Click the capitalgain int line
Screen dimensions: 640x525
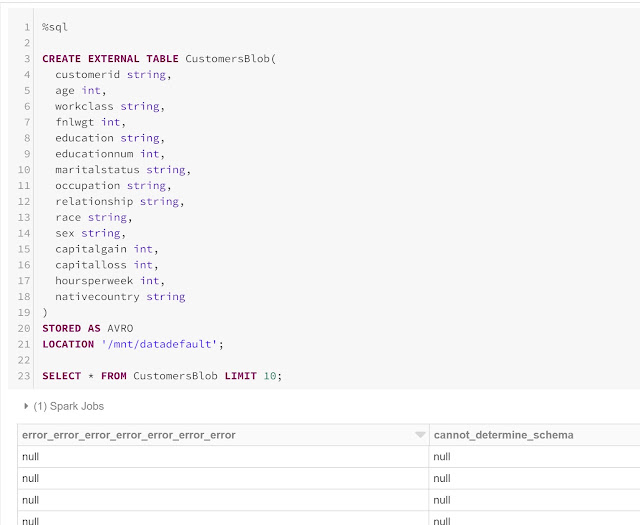point(107,249)
